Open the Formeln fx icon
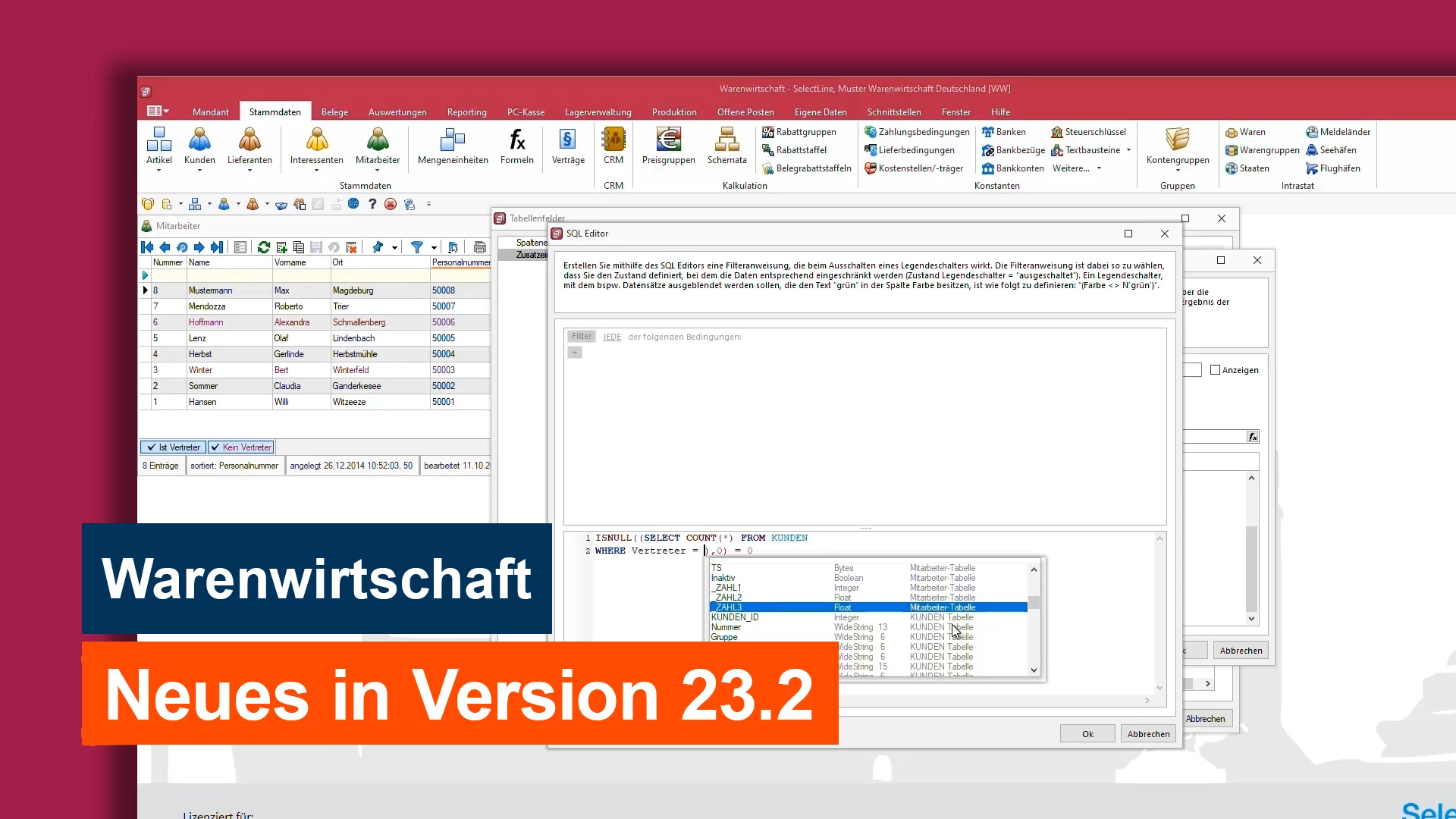1456x819 pixels. [517, 140]
